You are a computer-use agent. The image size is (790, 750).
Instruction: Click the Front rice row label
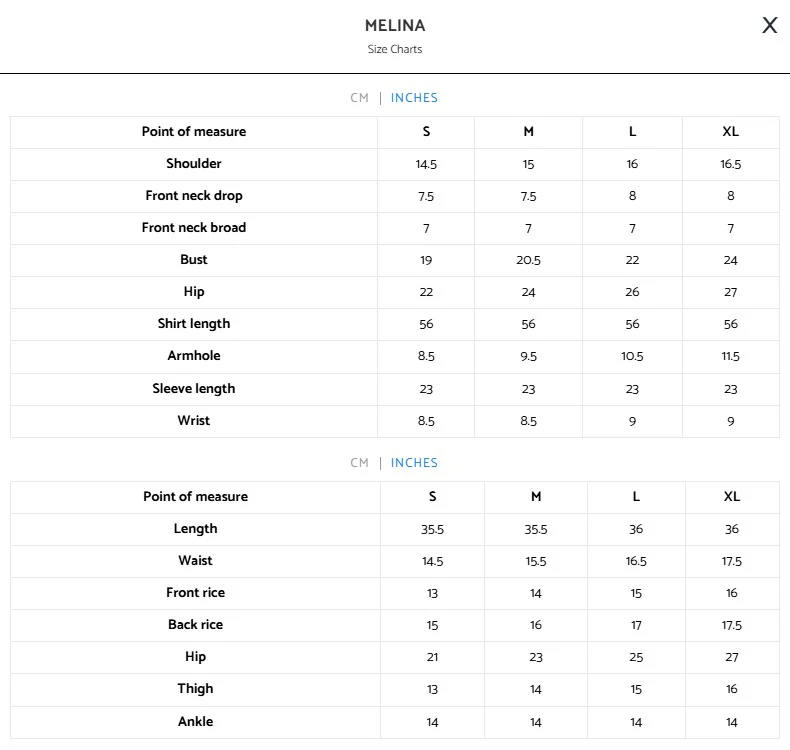pos(195,593)
